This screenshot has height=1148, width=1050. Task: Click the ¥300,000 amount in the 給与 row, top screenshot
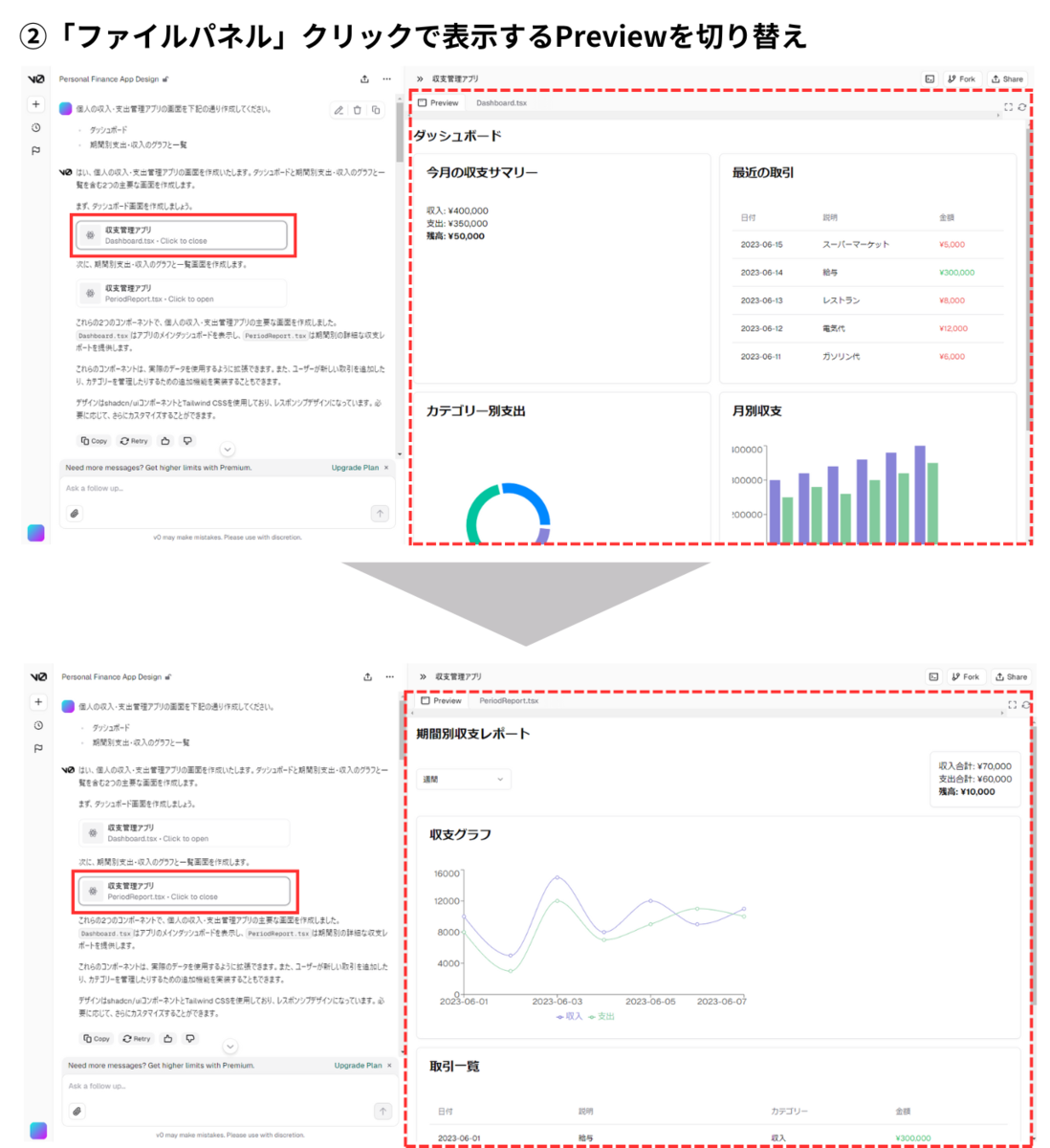pyautogui.click(x=956, y=273)
